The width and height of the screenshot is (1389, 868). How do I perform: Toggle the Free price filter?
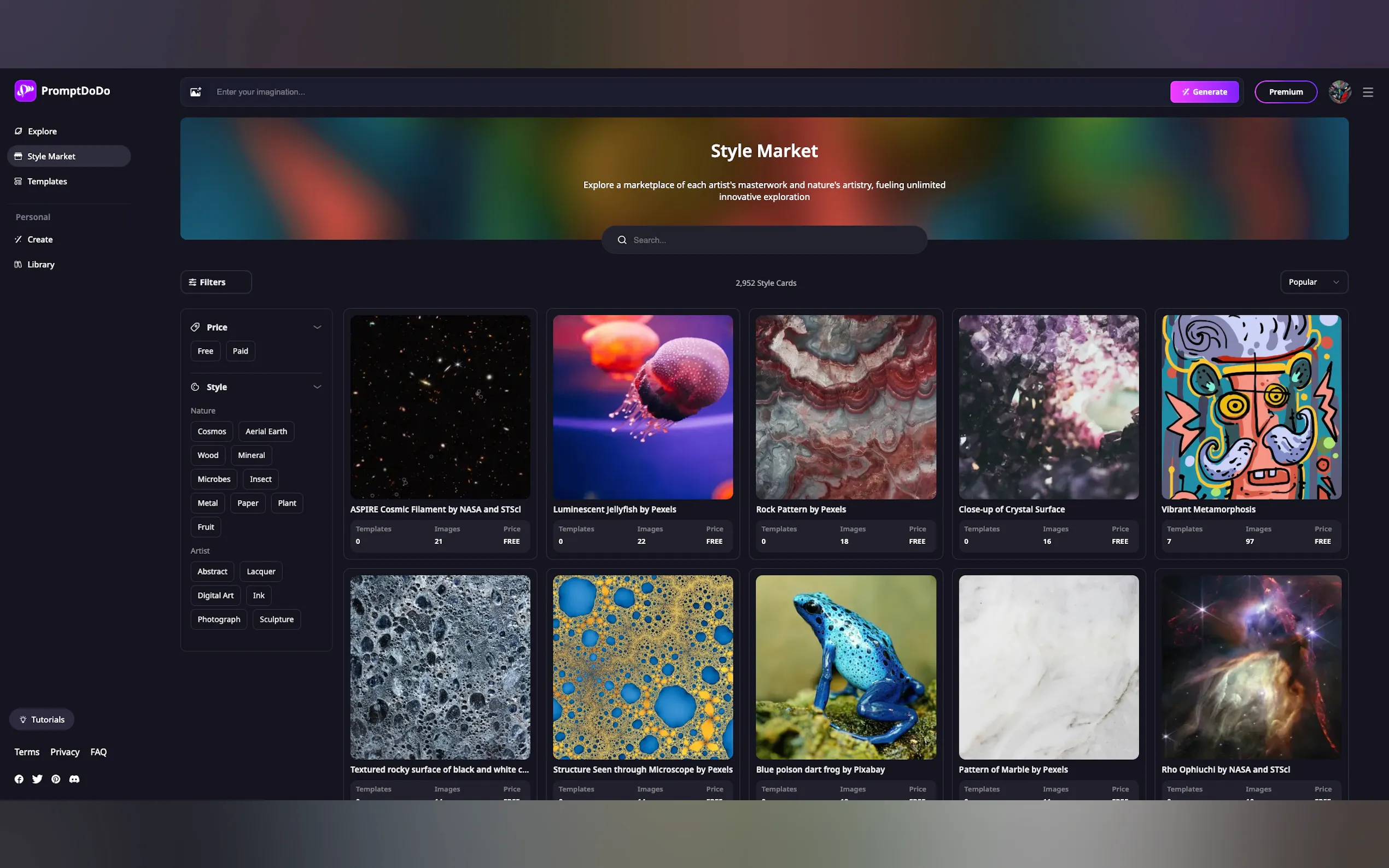tap(205, 351)
